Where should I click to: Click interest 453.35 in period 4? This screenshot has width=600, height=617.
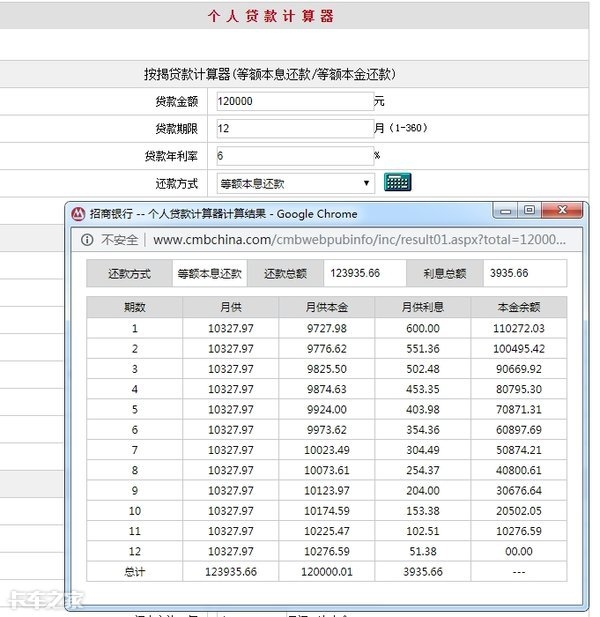click(423, 389)
